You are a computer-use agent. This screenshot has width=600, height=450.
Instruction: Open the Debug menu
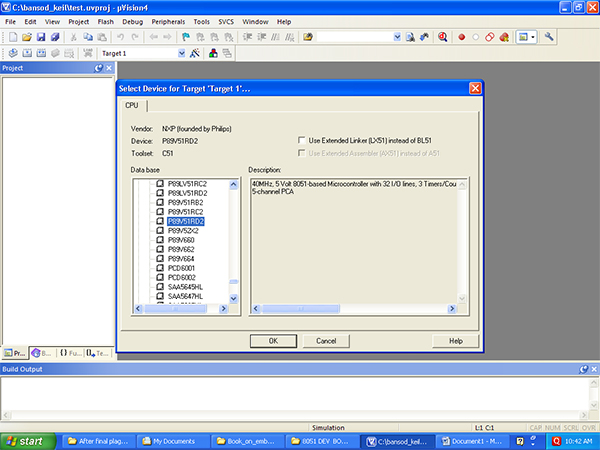132,22
